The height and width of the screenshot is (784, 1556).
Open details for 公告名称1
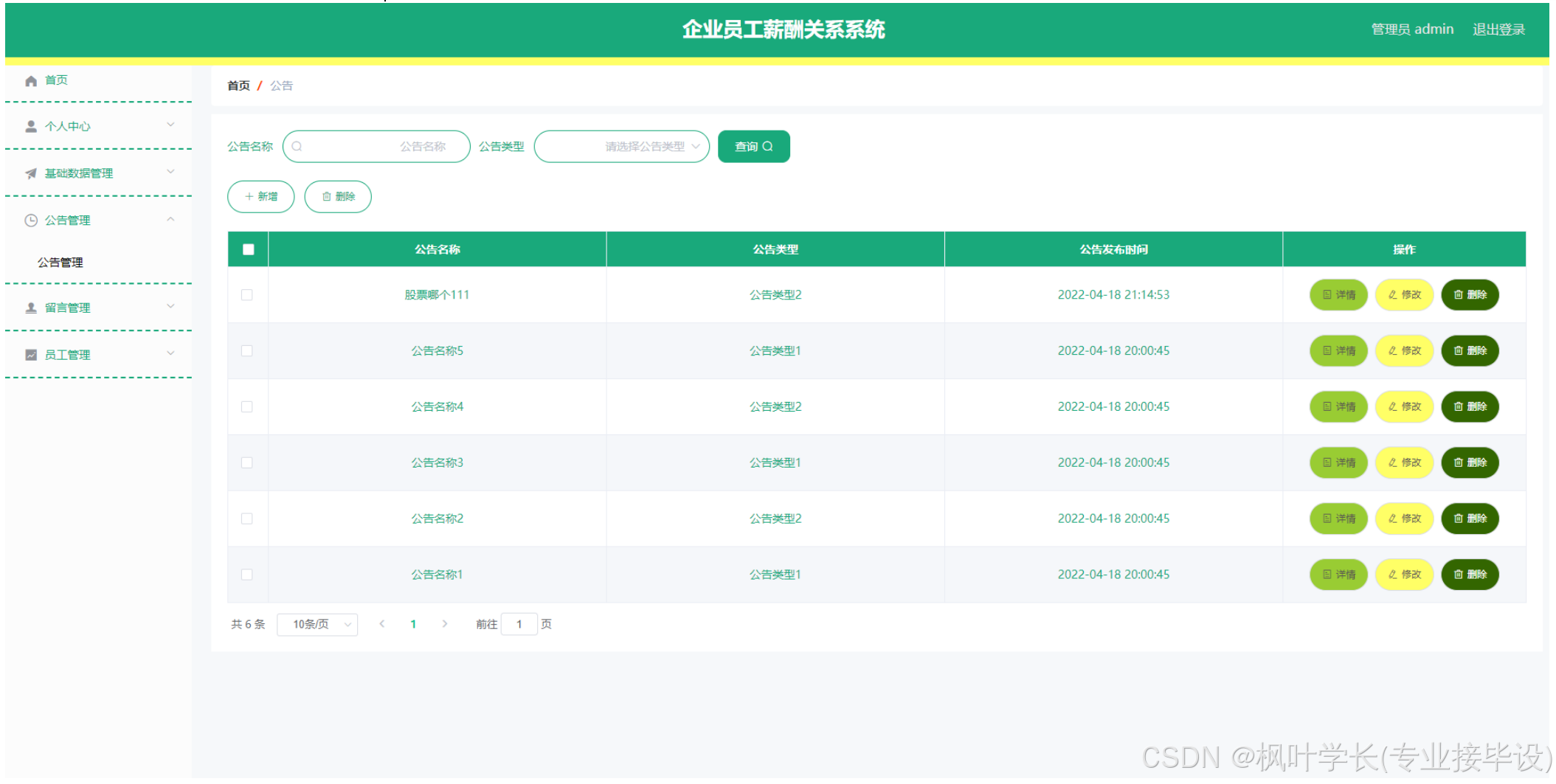pyautogui.click(x=1338, y=575)
